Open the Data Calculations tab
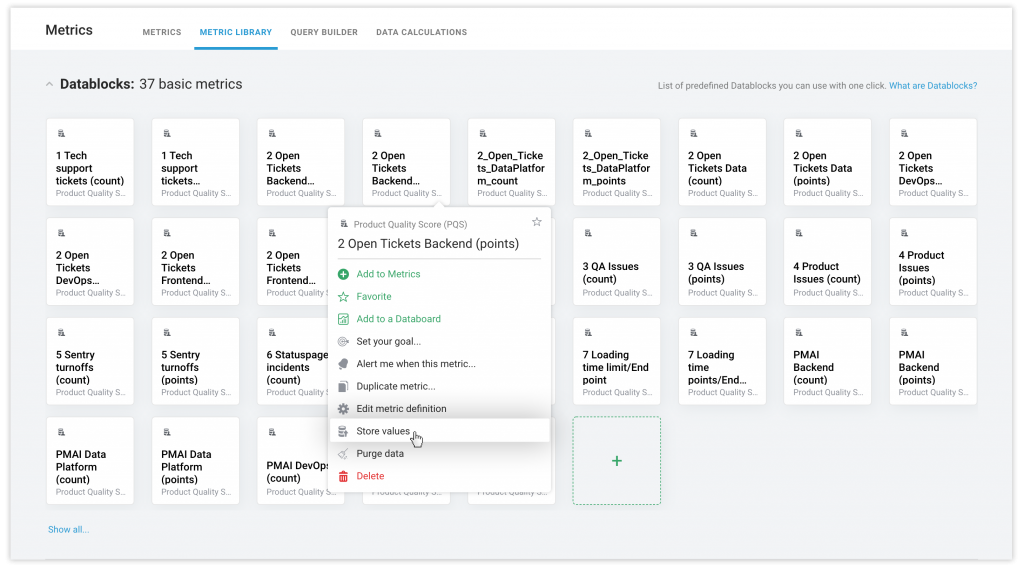The image size is (1024, 568). [x=421, y=32]
